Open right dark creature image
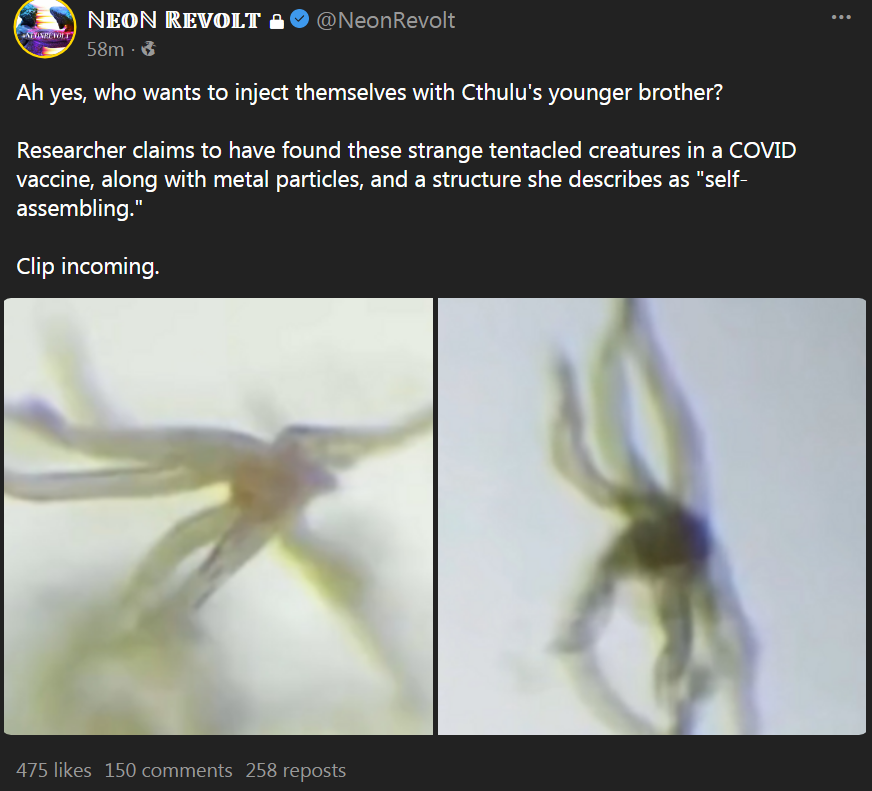This screenshot has width=872, height=791. tap(652, 516)
